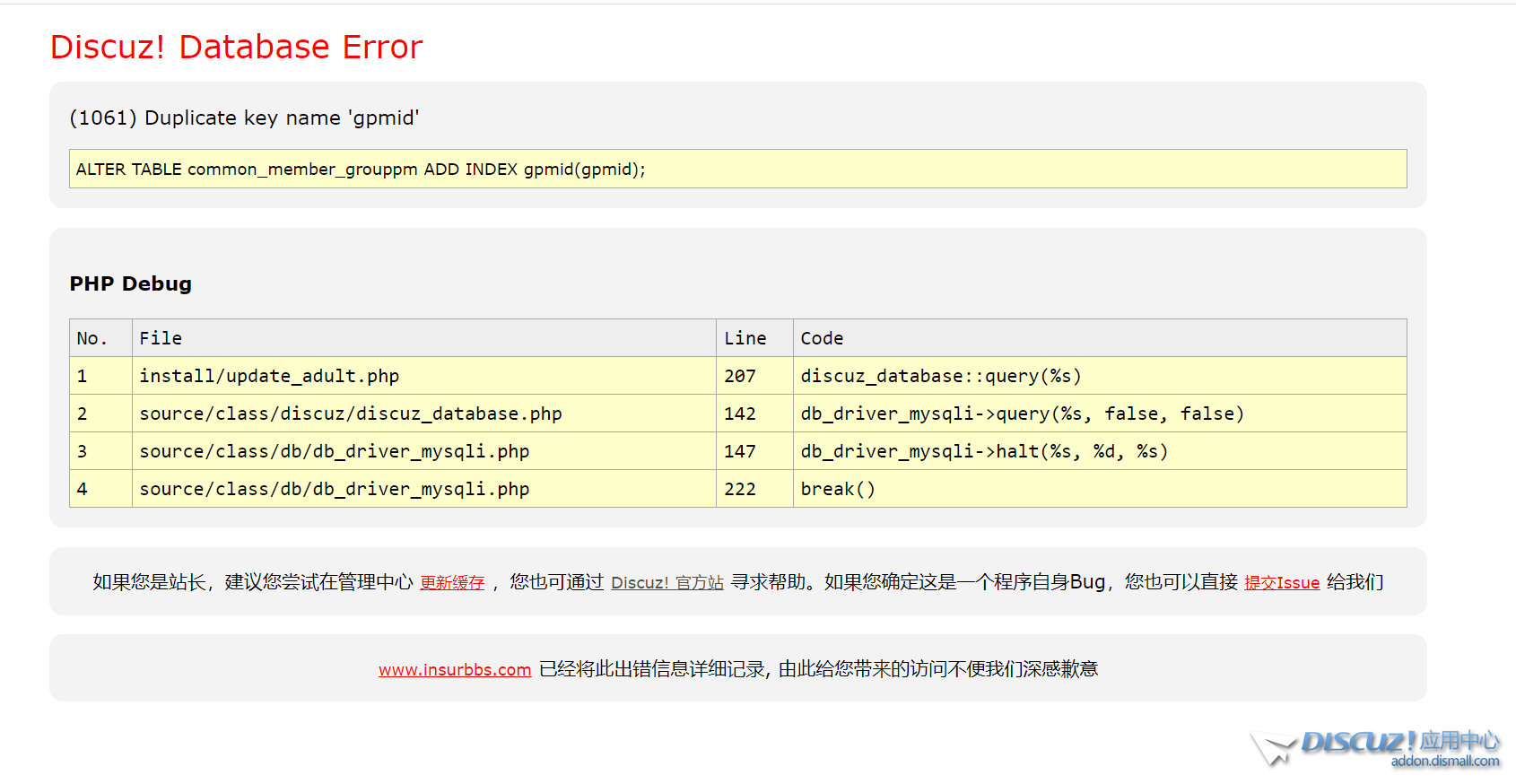Click the db_driver_mysqli->query(%s, false, false) cell
Viewport: 1516px width, 784px height.
(1100, 414)
